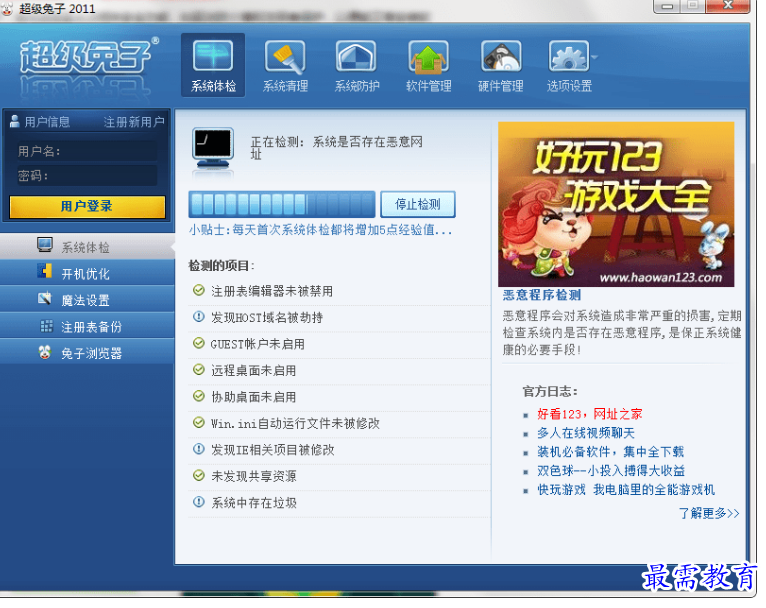766x608 pixels.
Task: Click the Win.ini自动运行文件未被修改 result
Action: [295, 423]
